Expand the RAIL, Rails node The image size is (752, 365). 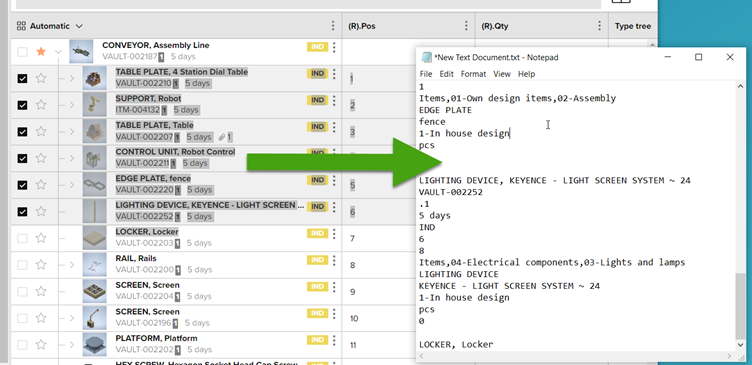pyautogui.click(x=72, y=265)
